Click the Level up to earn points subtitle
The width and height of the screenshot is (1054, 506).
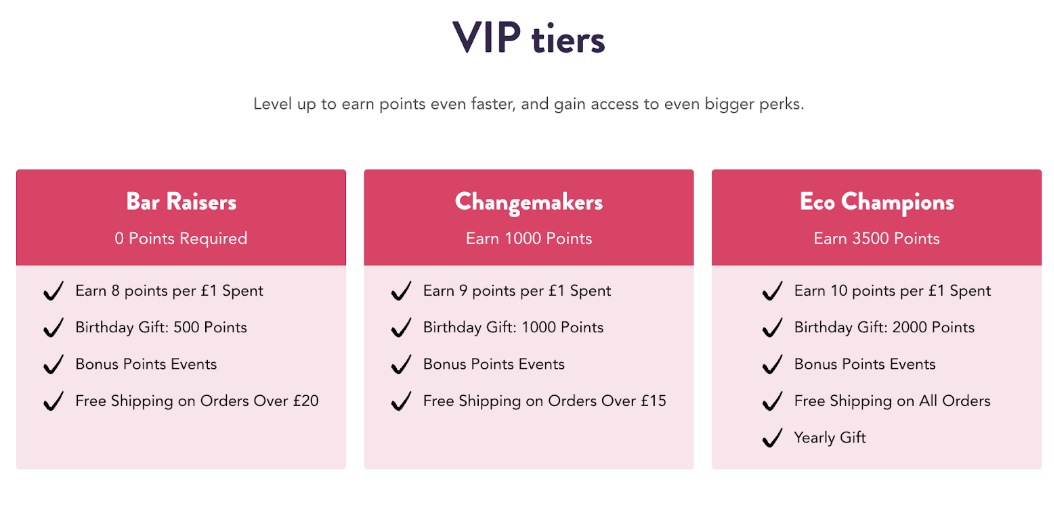pos(528,106)
